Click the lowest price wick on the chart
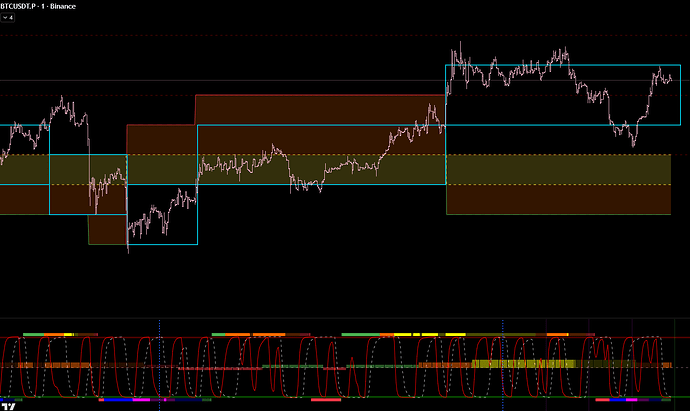 click(128, 251)
